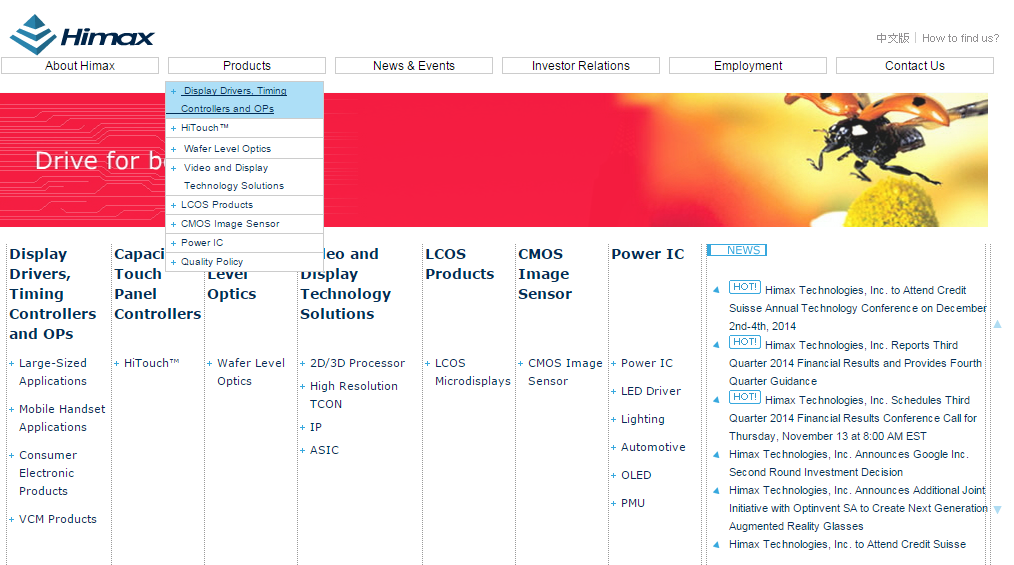1014x565 pixels.
Task: Open CMOS Image Sensor link in column list
Action: (x=565, y=372)
